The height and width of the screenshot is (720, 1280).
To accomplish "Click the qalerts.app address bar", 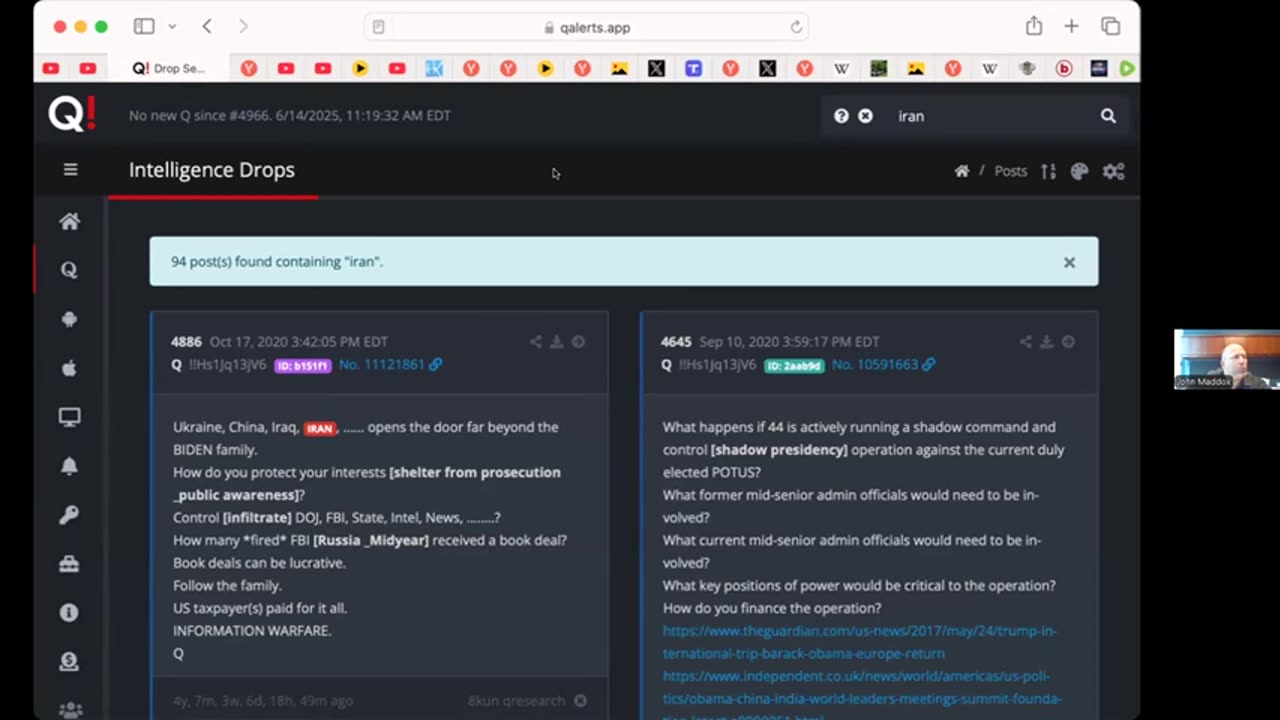I will [587, 28].
